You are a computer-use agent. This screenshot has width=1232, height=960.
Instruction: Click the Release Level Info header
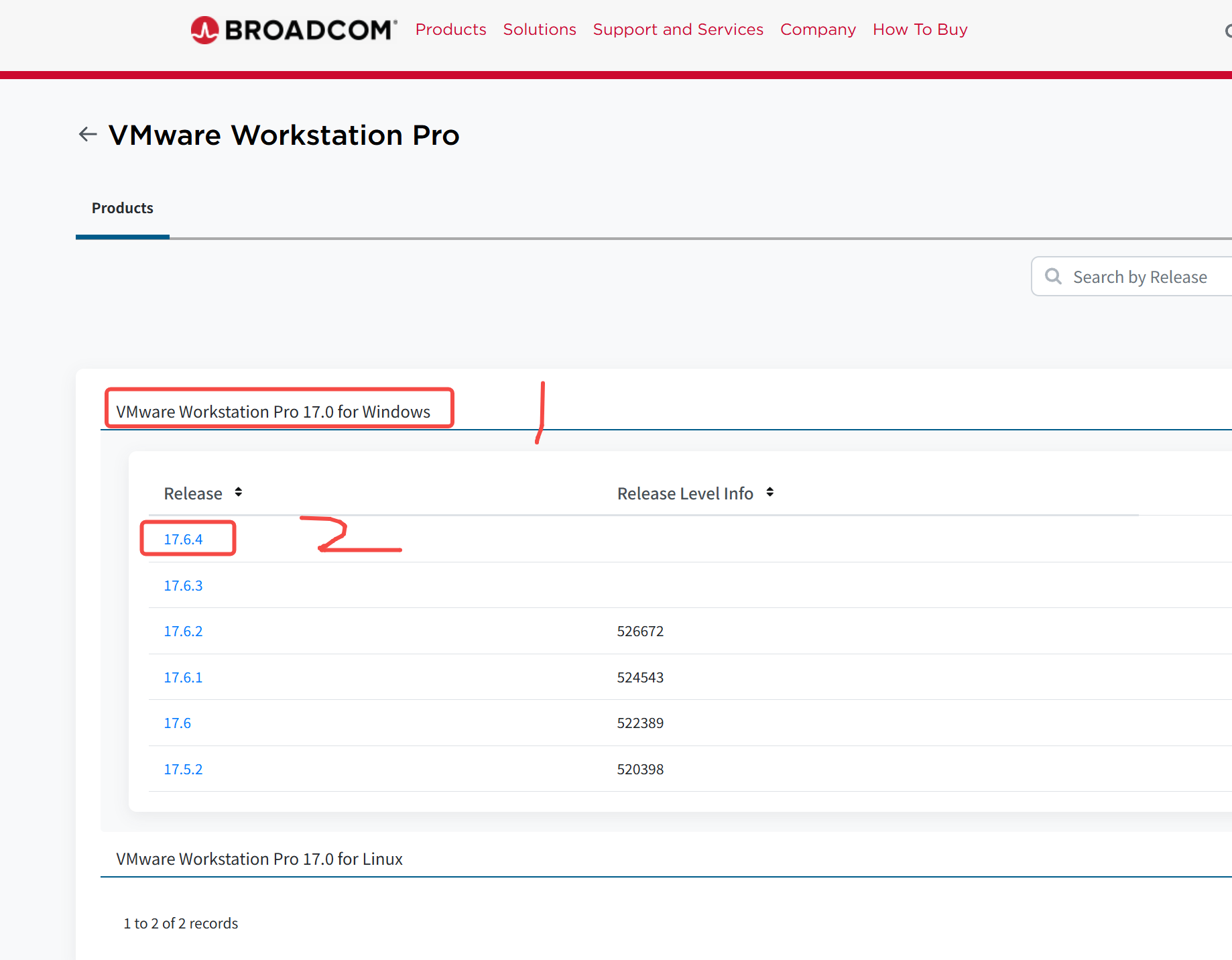point(685,493)
